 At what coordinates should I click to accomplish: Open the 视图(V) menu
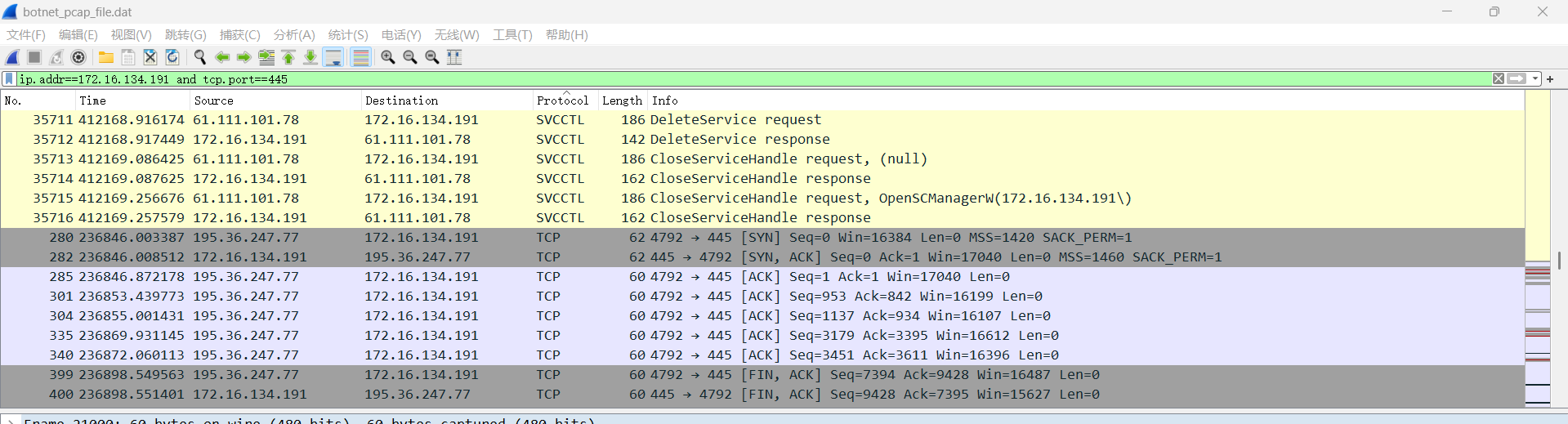pyautogui.click(x=132, y=35)
